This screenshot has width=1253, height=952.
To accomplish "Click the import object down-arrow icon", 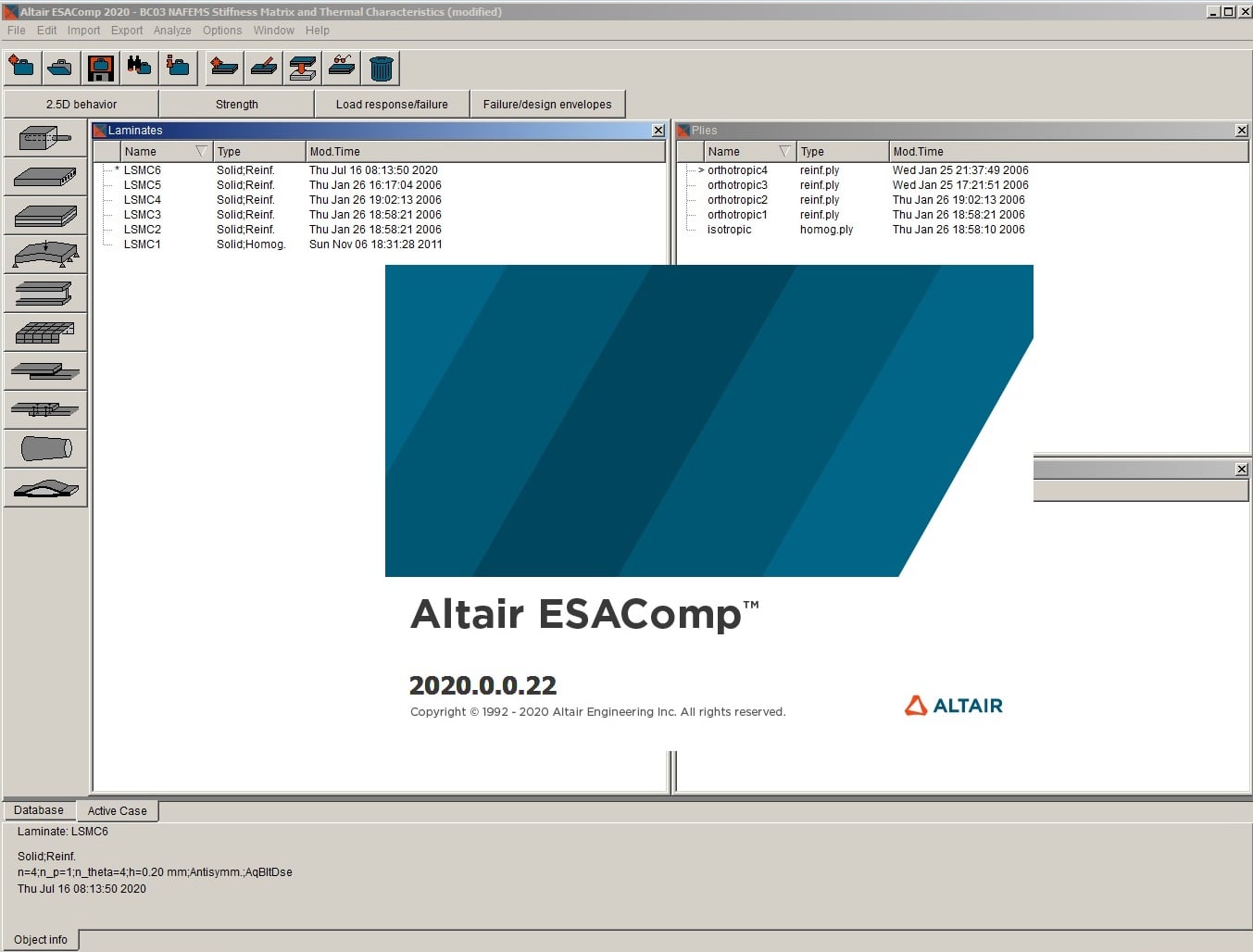I will pyautogui.click(x=303, y=67).
